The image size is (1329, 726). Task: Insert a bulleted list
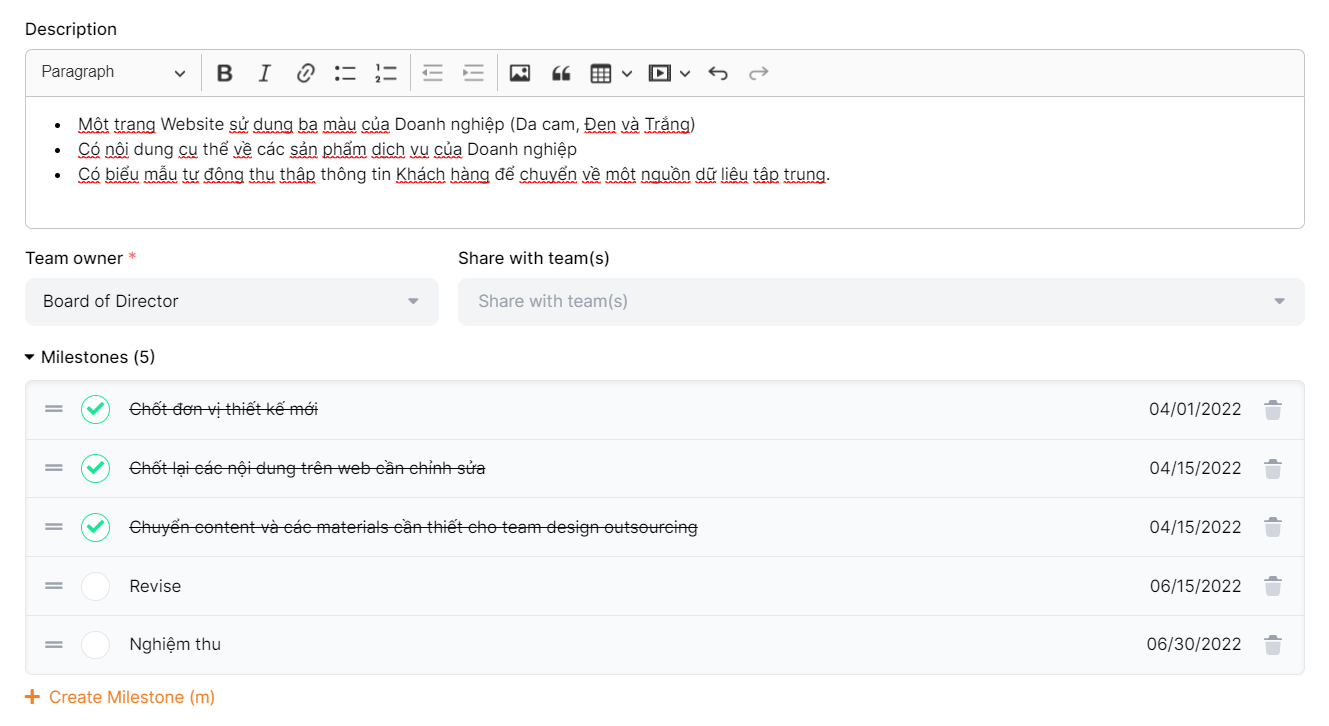346,73
